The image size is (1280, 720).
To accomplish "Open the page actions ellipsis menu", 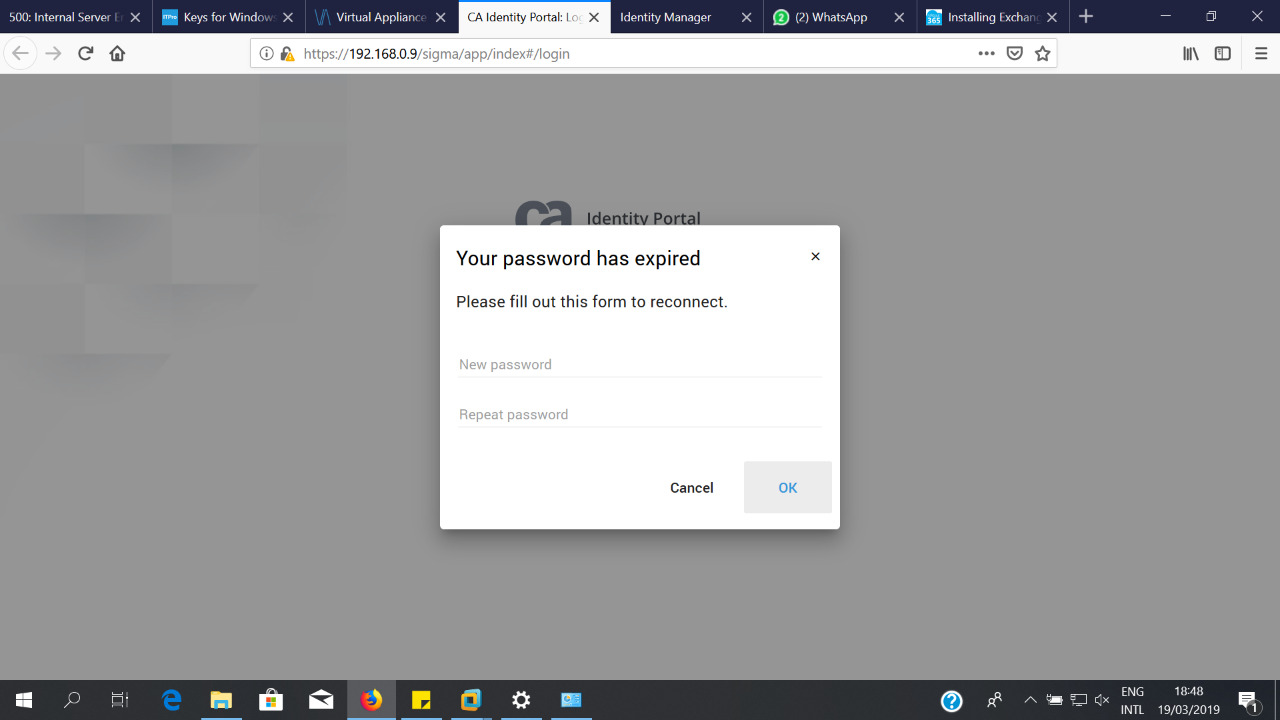I will (986, 54).
